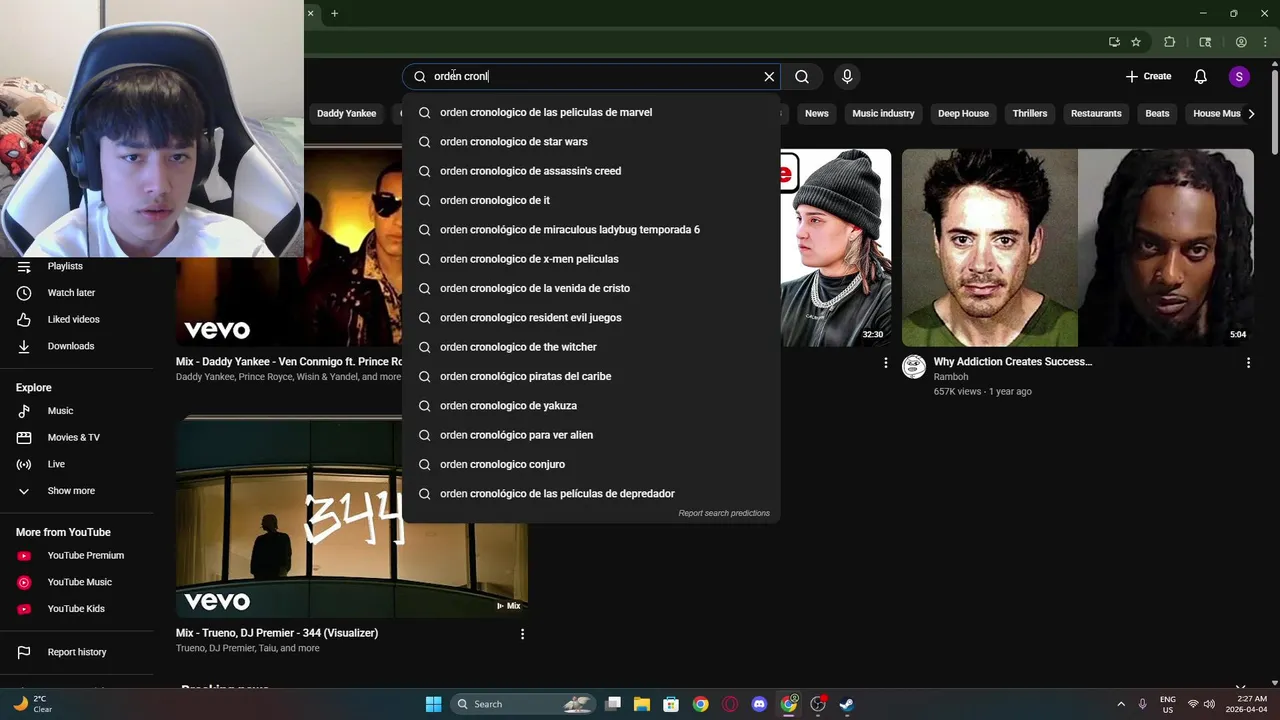Choose suggestion for assassin's creed
Viewport: 1280px width, 720px height.
[x=591, y=171]
